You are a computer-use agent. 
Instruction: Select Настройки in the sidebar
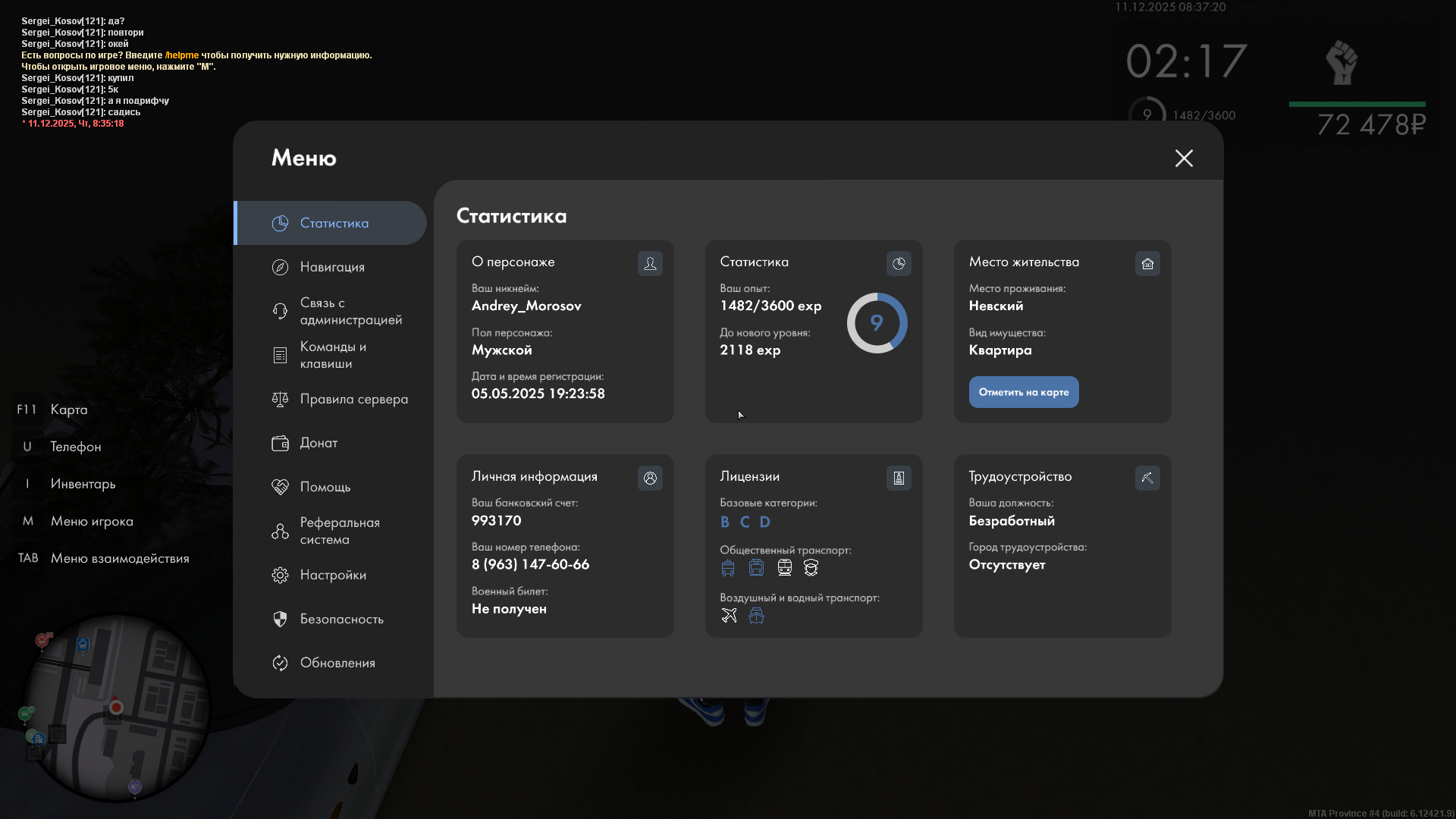[333, 575]
